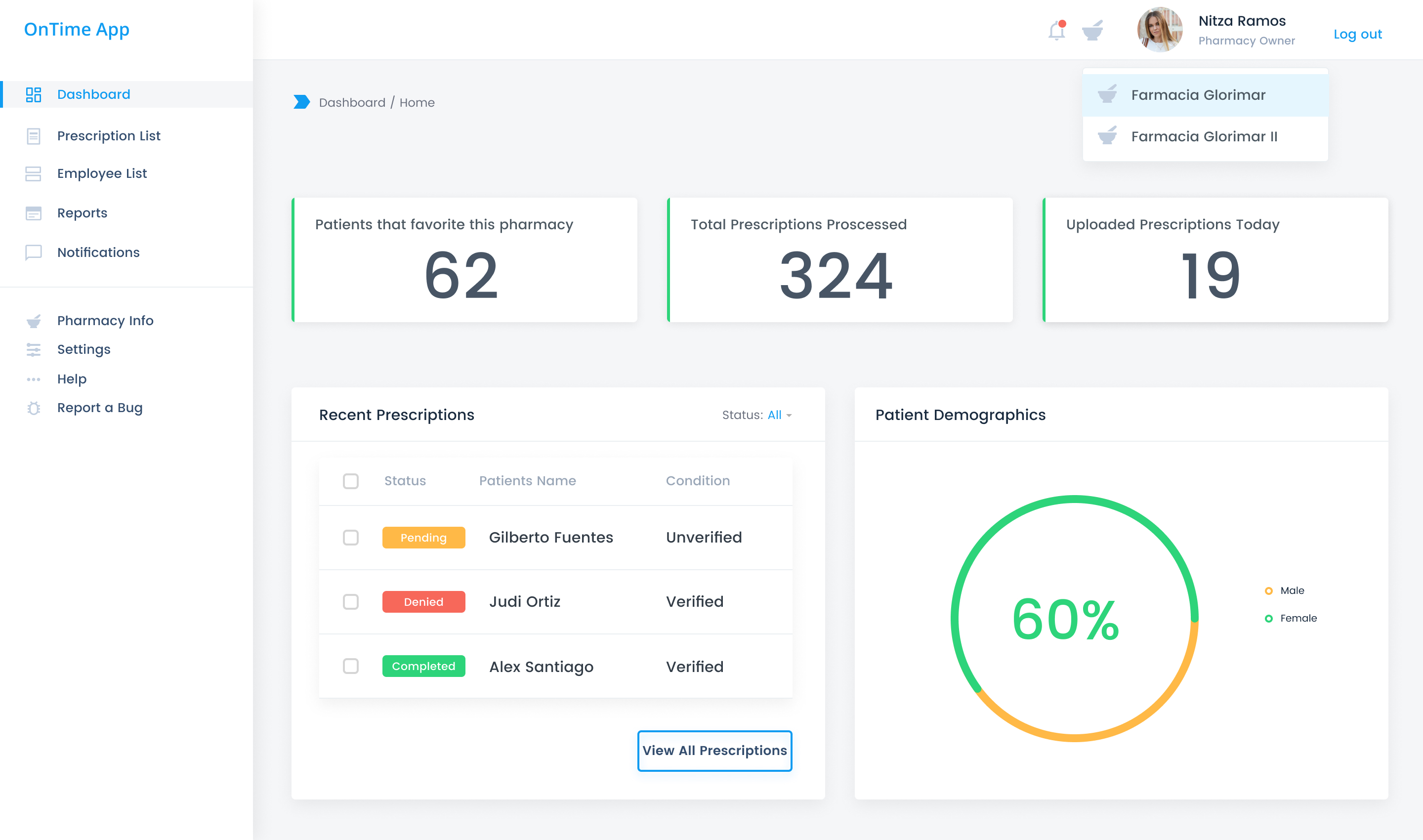This screenshot has height=840, width=1423.
Task: Click the Settings sliders icon
Action: point(34,350)
